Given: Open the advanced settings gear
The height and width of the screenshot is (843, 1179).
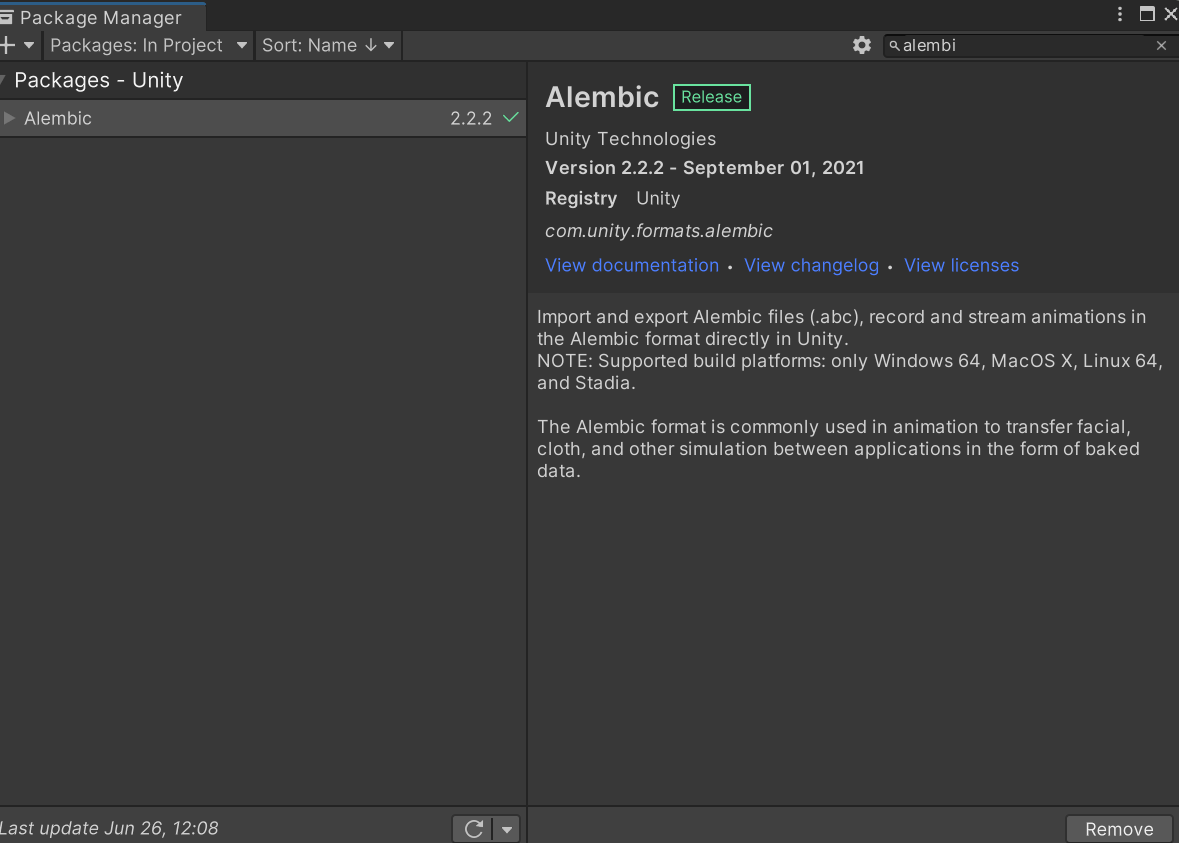Looking at the screenshot, I should [x=862, y=45].
